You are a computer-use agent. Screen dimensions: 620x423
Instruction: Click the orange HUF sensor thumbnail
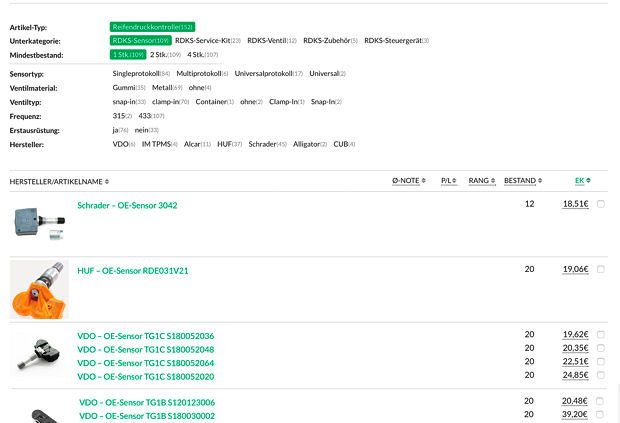pyautogui.click(x=39, y=289)
